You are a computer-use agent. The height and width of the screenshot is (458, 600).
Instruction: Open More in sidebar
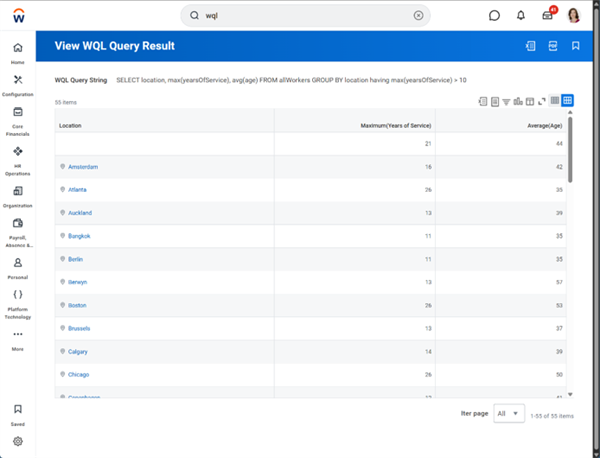[x=18, y=340]
